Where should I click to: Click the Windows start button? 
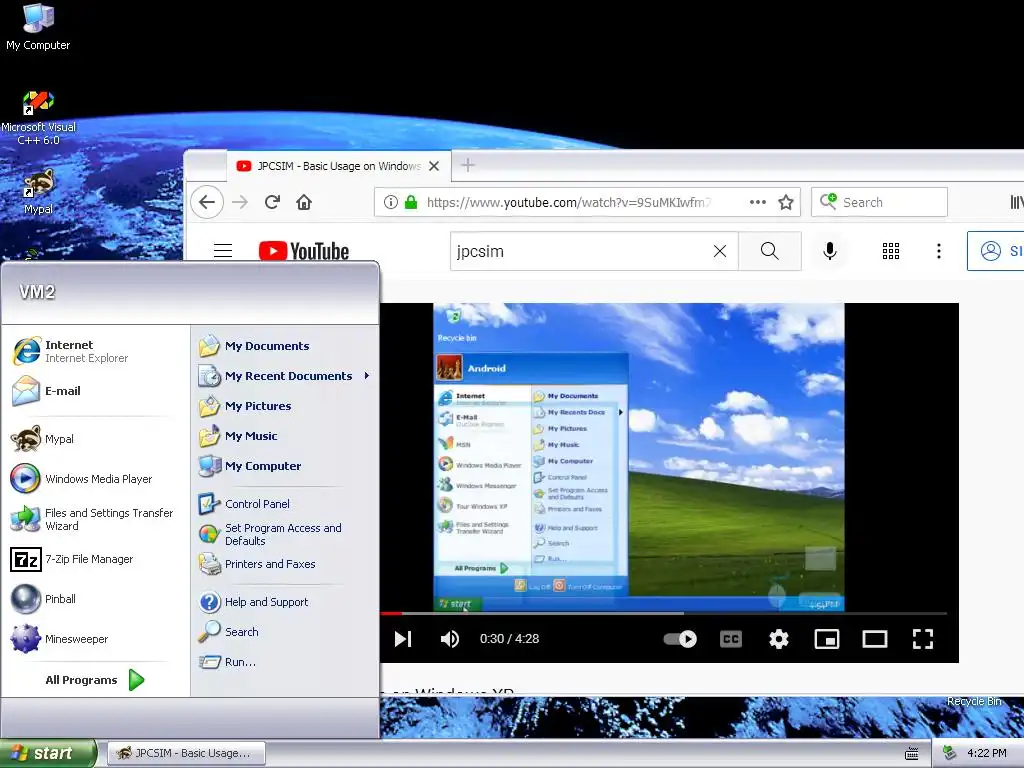pyautogui.click(x=47, y=753)
